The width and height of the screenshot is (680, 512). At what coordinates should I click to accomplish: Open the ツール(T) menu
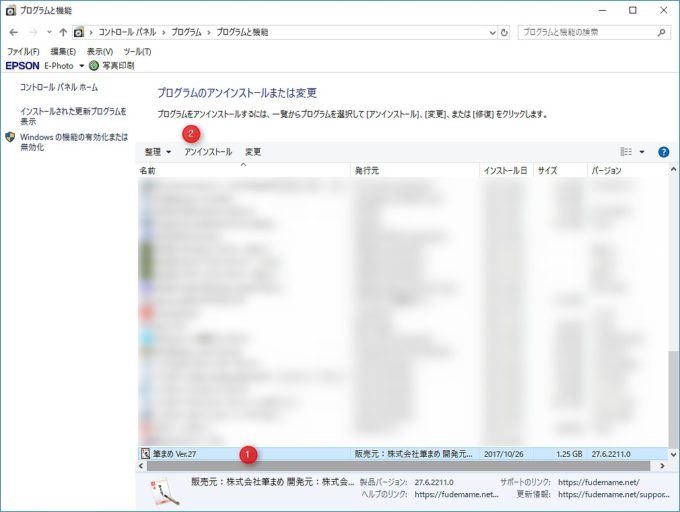[137, 51]
